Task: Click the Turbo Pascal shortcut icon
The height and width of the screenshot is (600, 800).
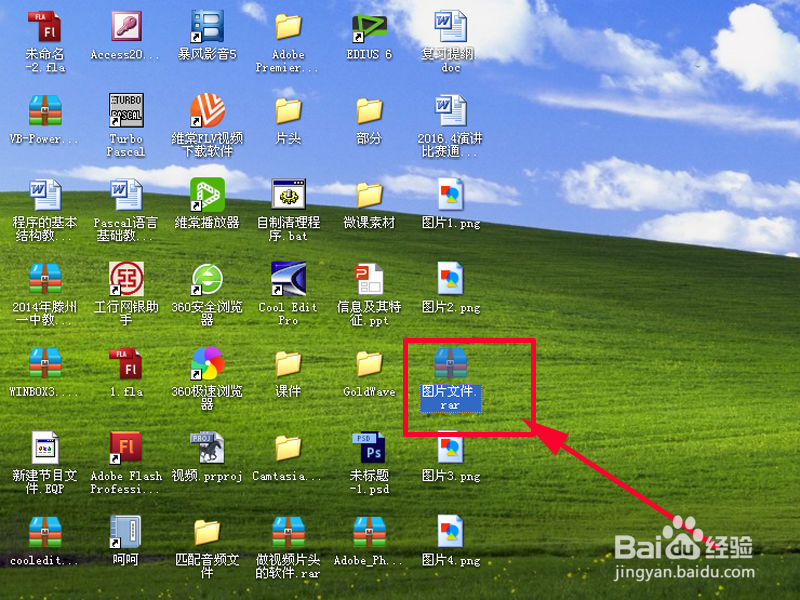Action: click(126, 110)
